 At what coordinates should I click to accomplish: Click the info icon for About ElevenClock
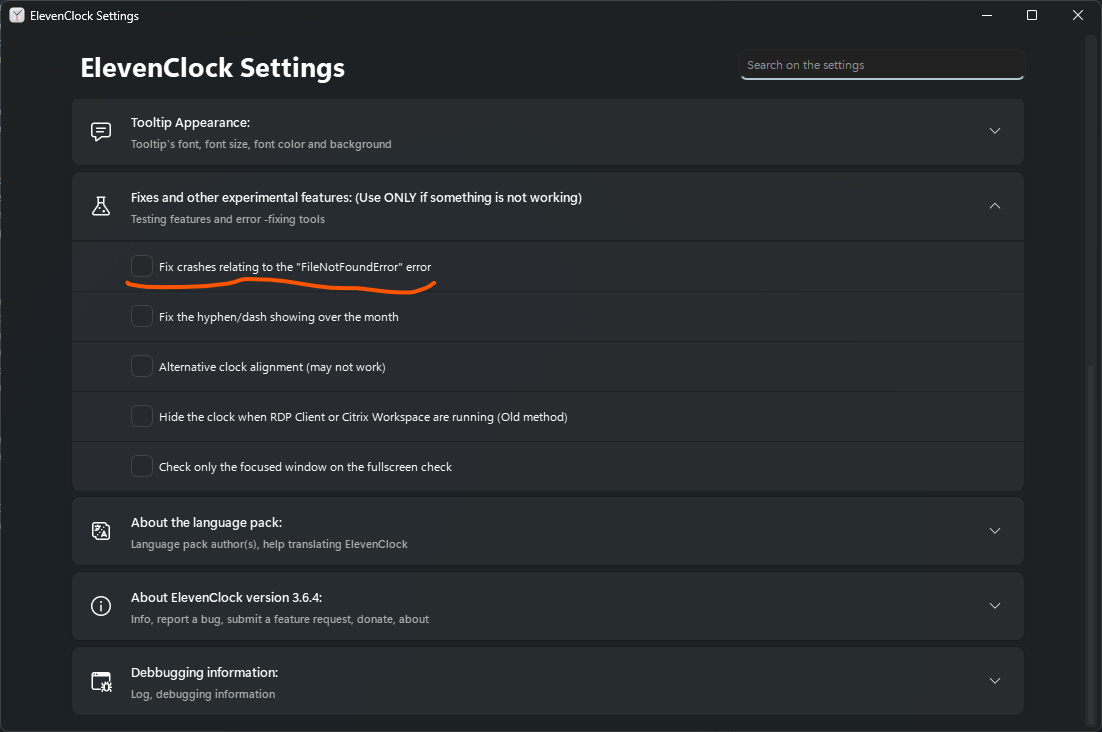pyautogui.click(x=100, y=605)
